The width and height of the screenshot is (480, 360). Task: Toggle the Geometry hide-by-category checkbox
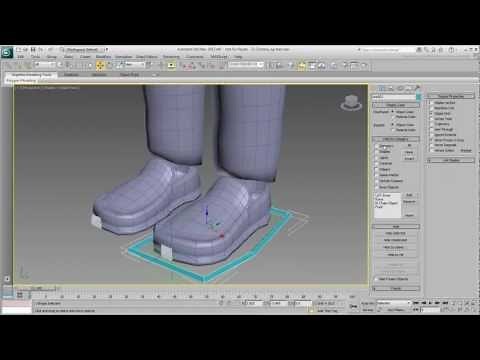pos(377,146)
